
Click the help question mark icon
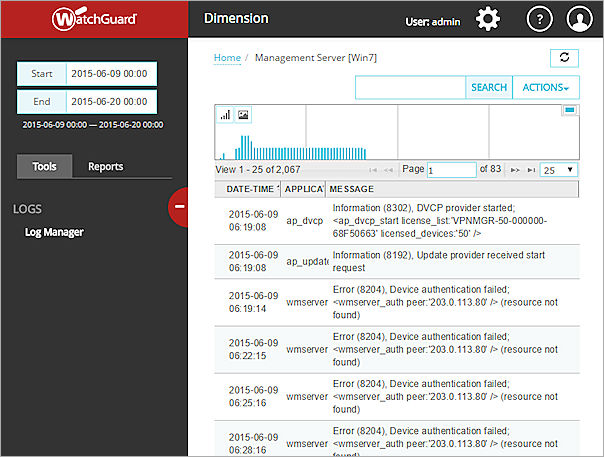coord(539,19)
